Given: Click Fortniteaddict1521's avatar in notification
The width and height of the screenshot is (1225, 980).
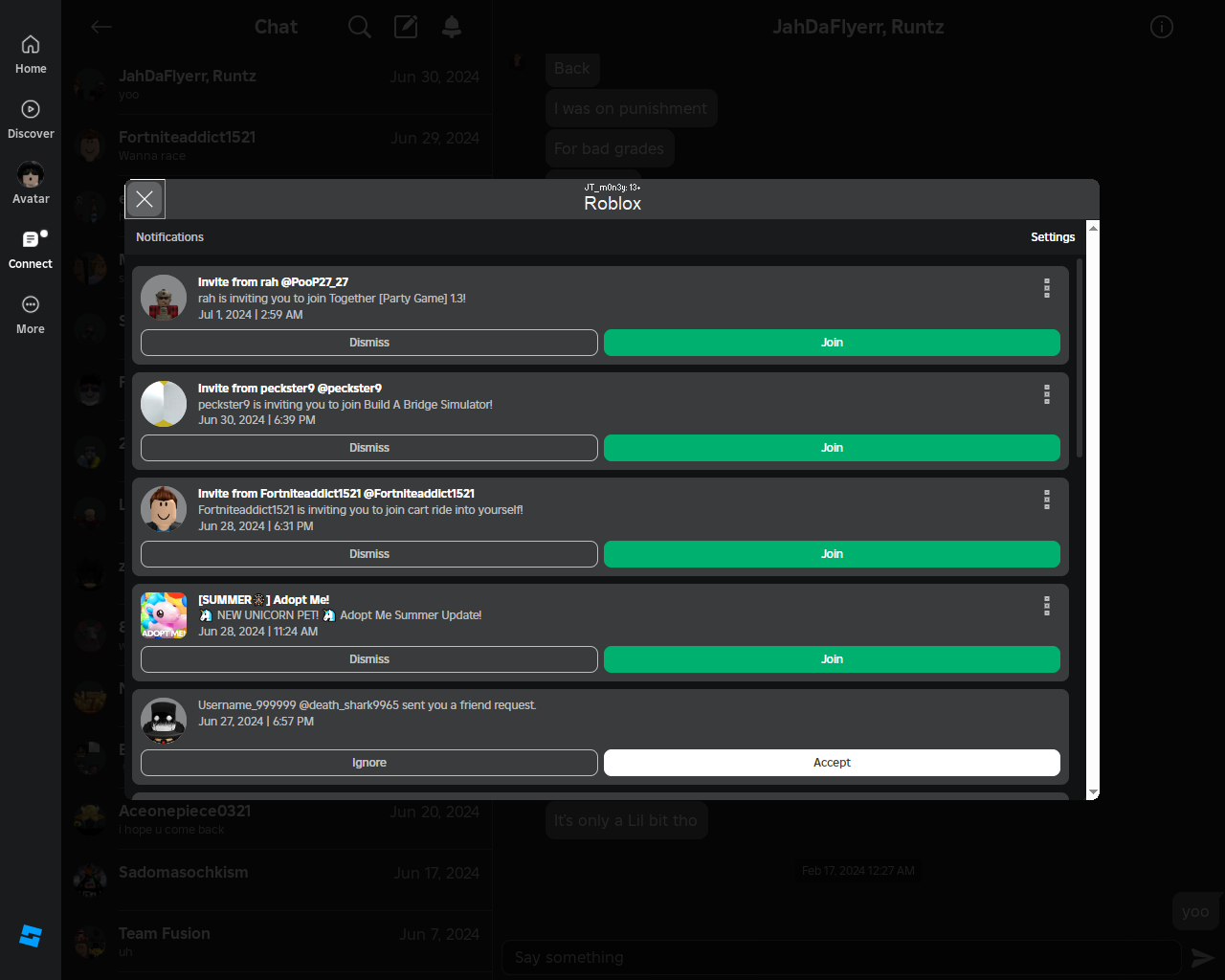Looking at the screenshot, I should click(x=164, y=509).
